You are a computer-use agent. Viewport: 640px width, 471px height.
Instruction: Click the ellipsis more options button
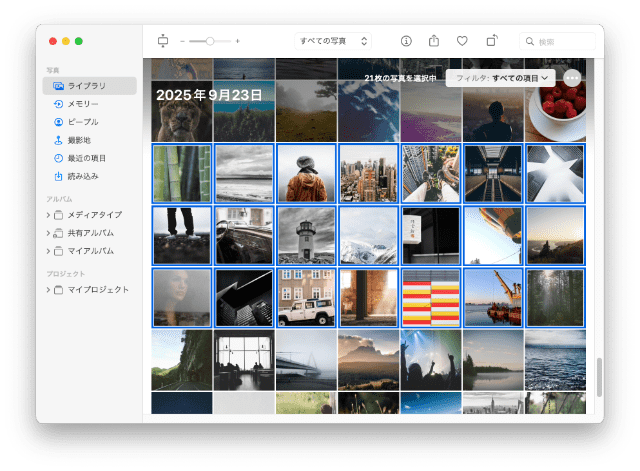click(x=572, y=77)
